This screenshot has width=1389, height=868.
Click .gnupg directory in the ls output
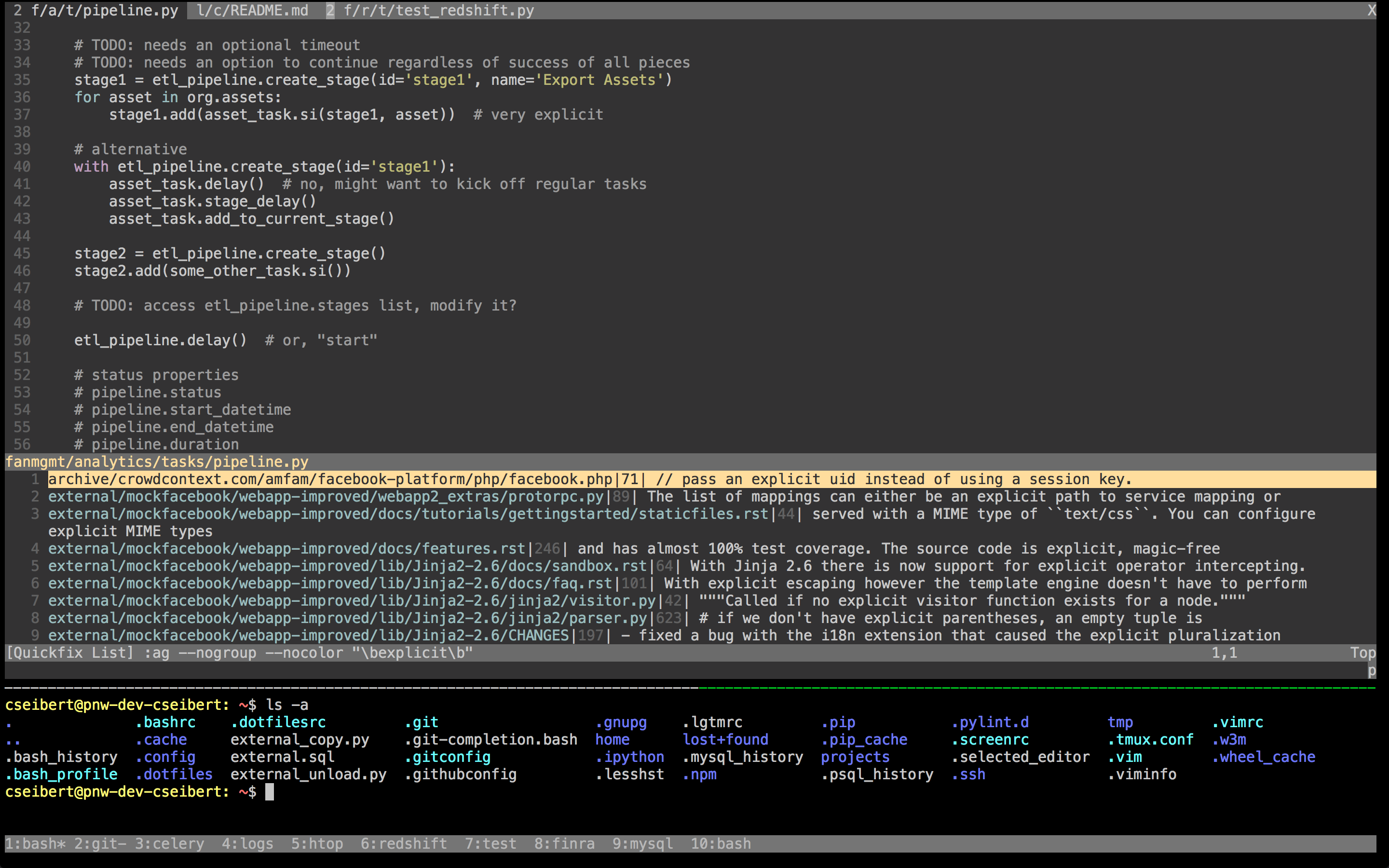pos(621,722)
